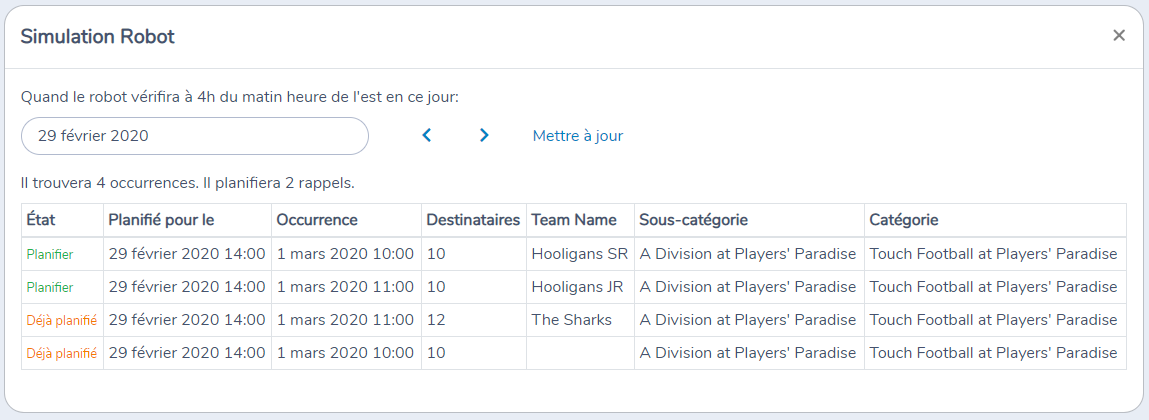This screenshot has height=420, width=1149.
Task: Click the Destinataires column header
Action: point(473,220)
